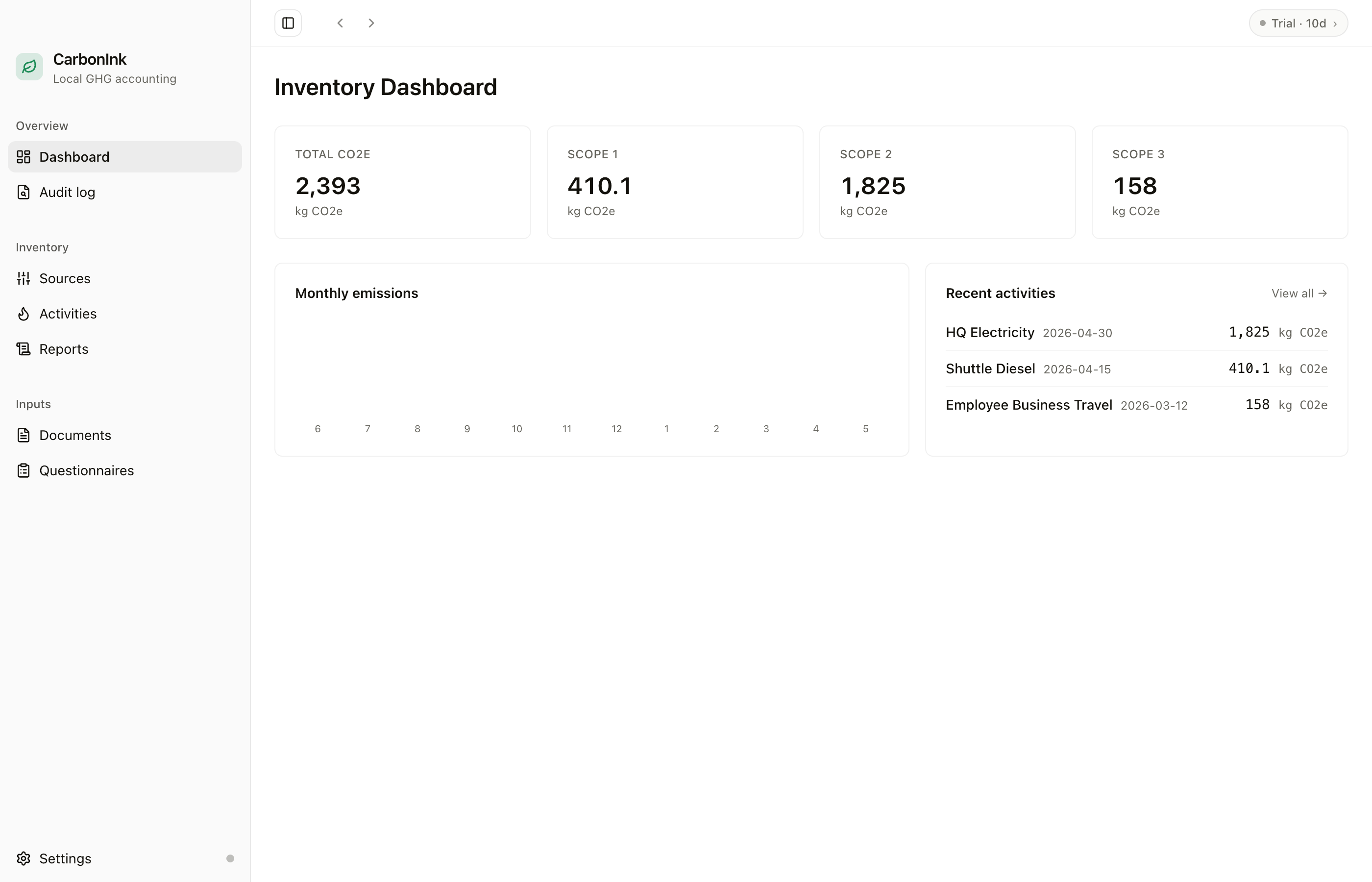This screenshot has width=1372, height=882.
Task: Click the grey status dot beside Settings
Action: click(230, 858)
